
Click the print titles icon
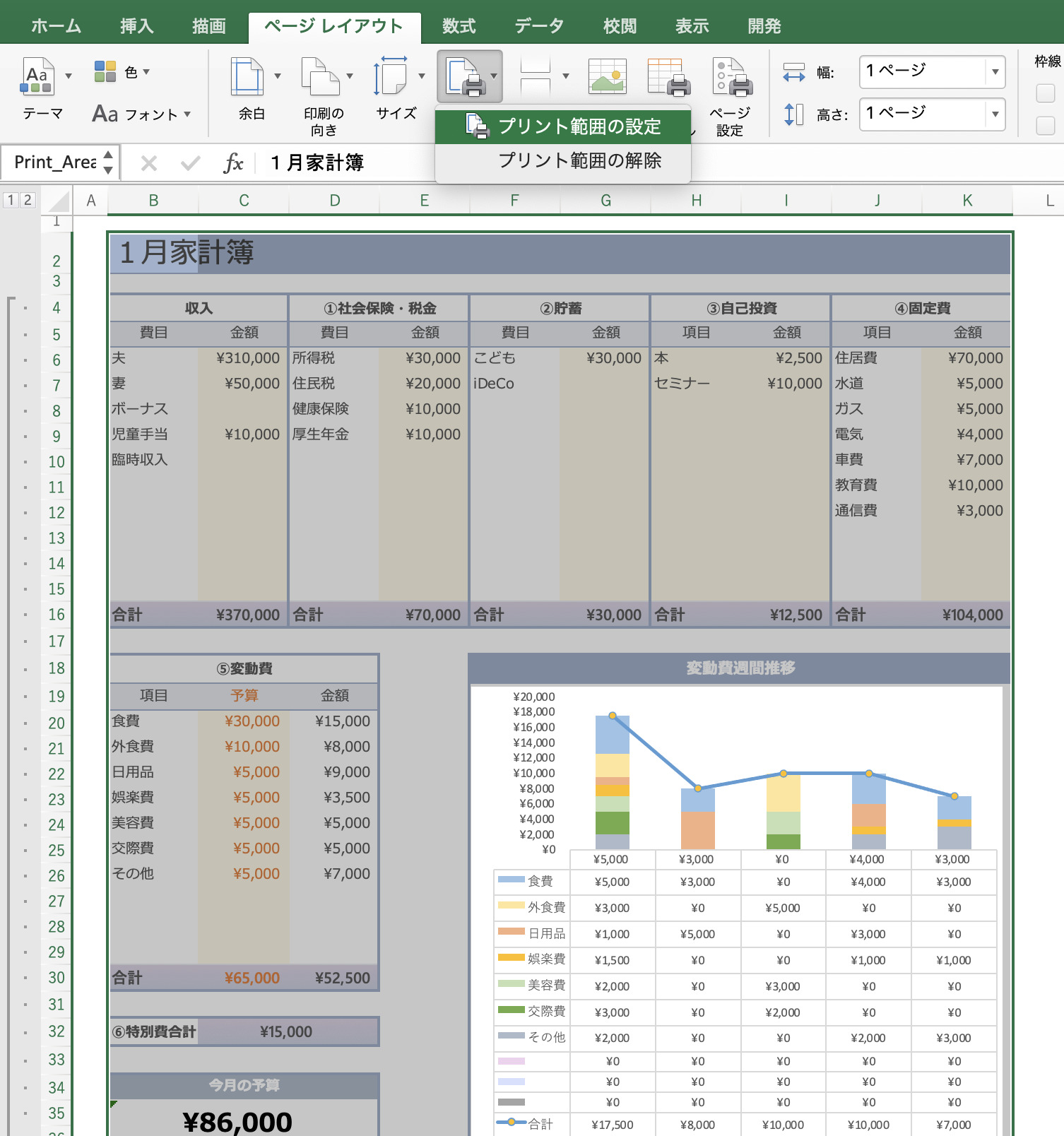(668, 78)
